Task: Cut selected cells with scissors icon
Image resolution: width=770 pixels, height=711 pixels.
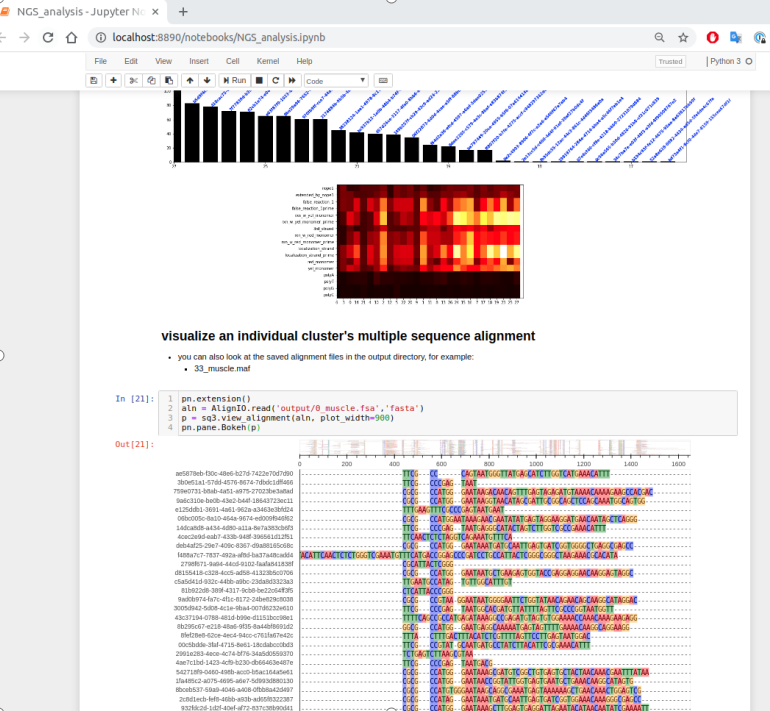Action: [x=135, y=80]
